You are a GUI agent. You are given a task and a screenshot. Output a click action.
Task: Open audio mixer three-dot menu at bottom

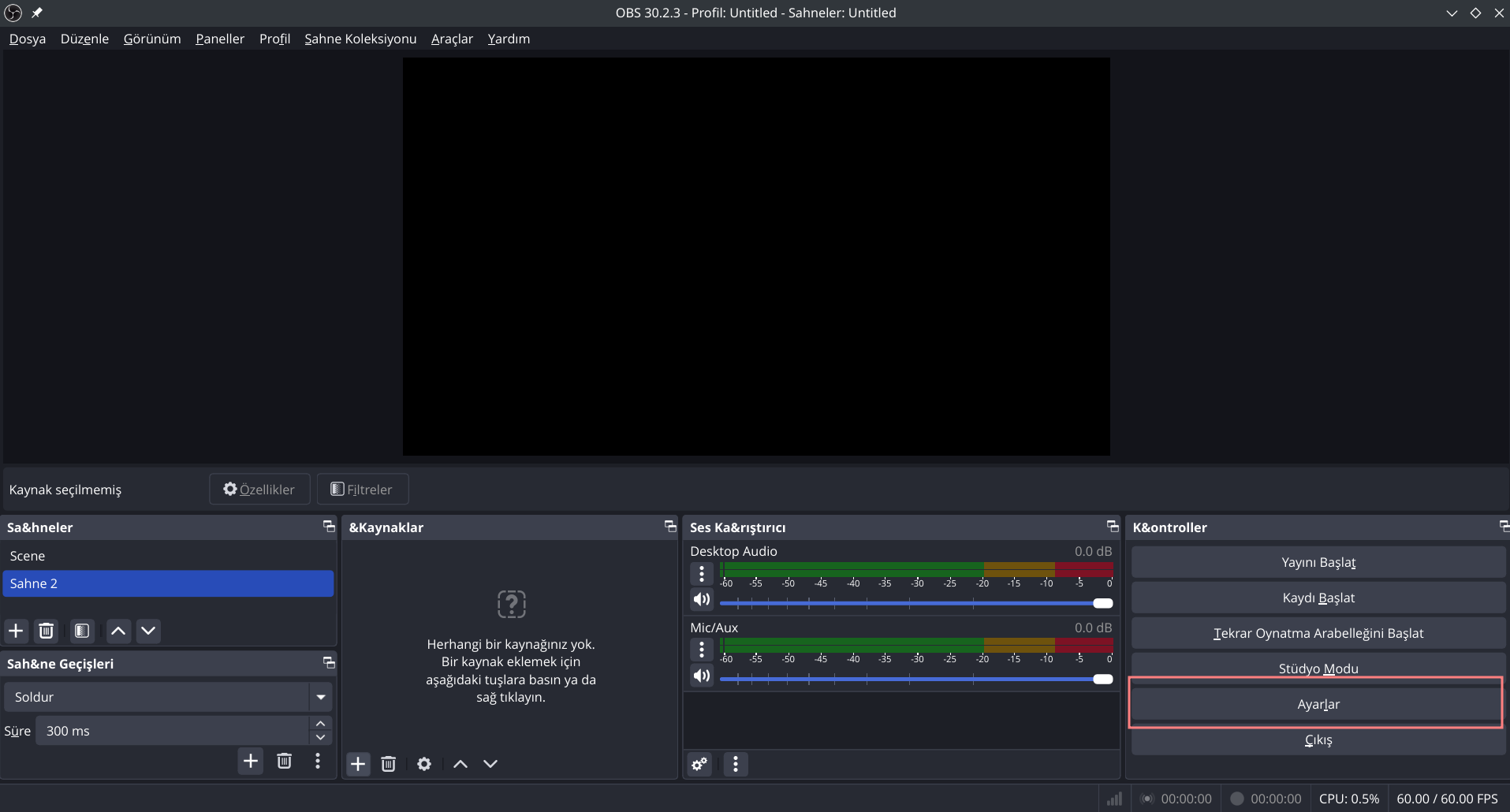click(736, 764)
